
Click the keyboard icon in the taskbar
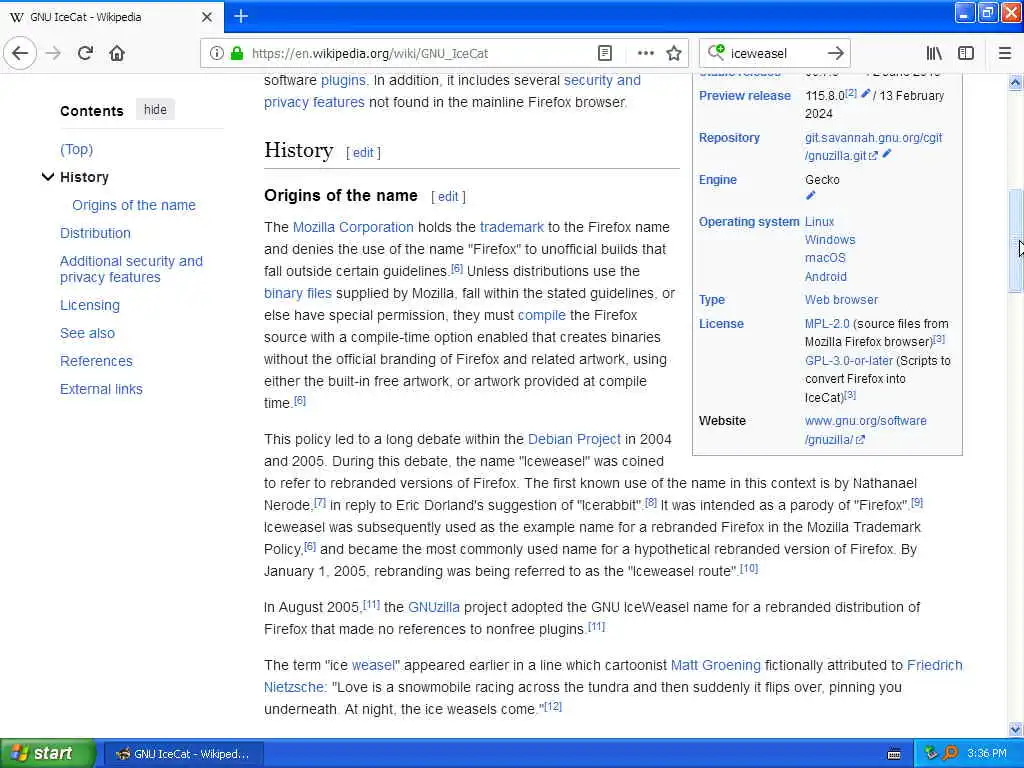coord(894,754)
